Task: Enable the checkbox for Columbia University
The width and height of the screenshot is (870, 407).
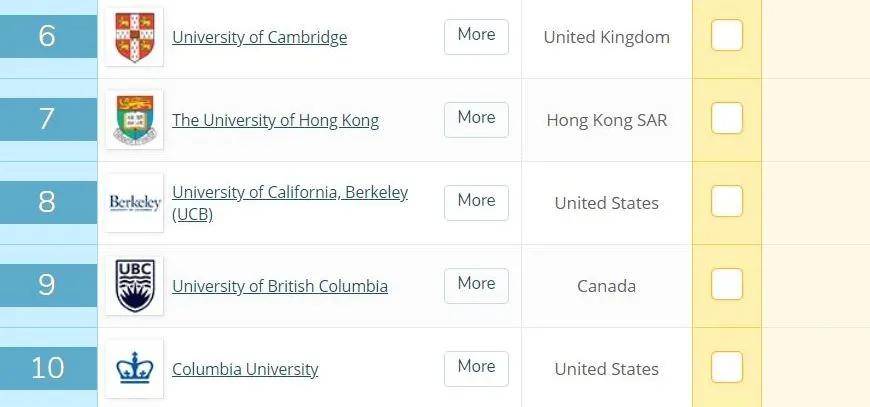Action: [x=727, y=367]
